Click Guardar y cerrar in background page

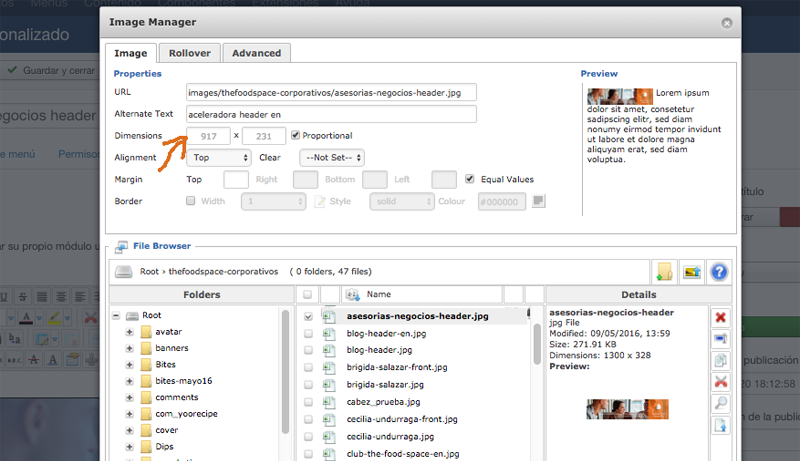coord(51,70)
